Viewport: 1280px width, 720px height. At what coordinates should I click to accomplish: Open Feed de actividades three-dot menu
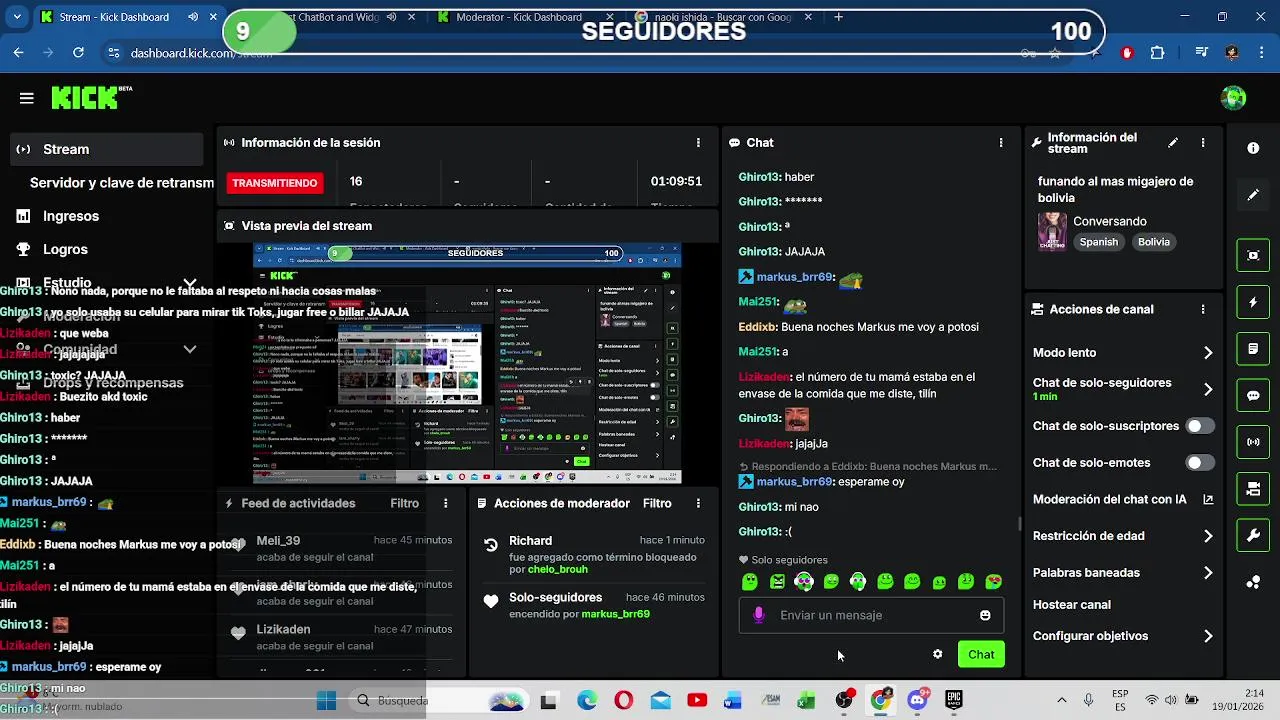tap(446, 504)
